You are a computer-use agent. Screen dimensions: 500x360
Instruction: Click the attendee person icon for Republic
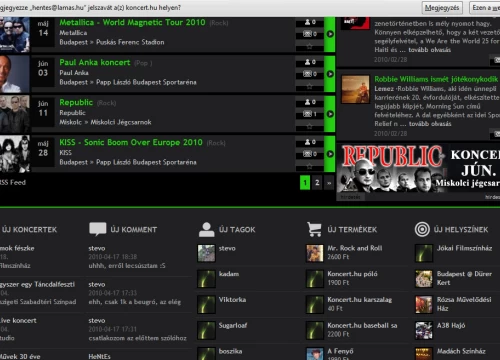tap(307, 102)
